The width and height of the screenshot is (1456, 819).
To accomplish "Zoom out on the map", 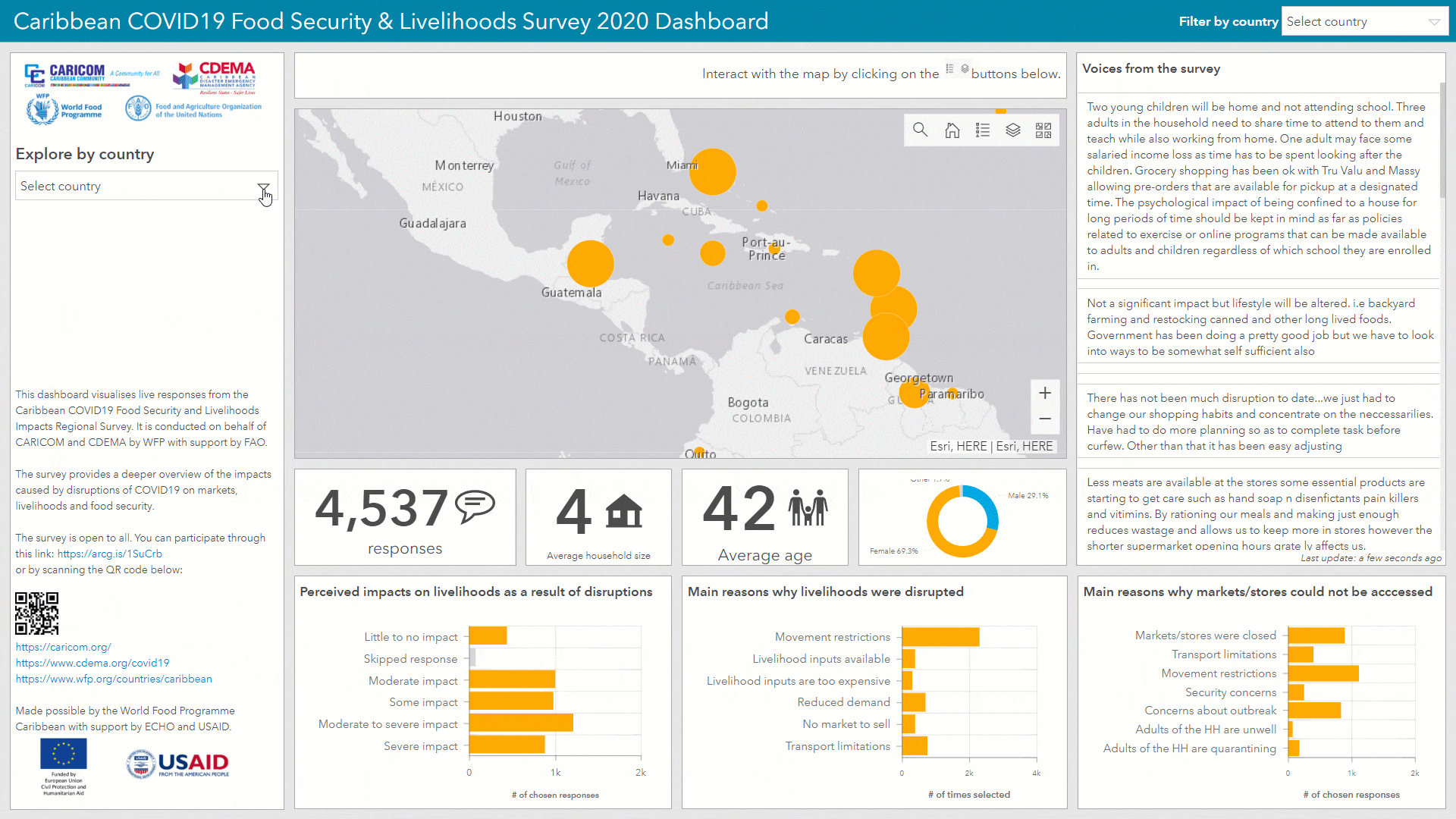I will click(1044, 419).
